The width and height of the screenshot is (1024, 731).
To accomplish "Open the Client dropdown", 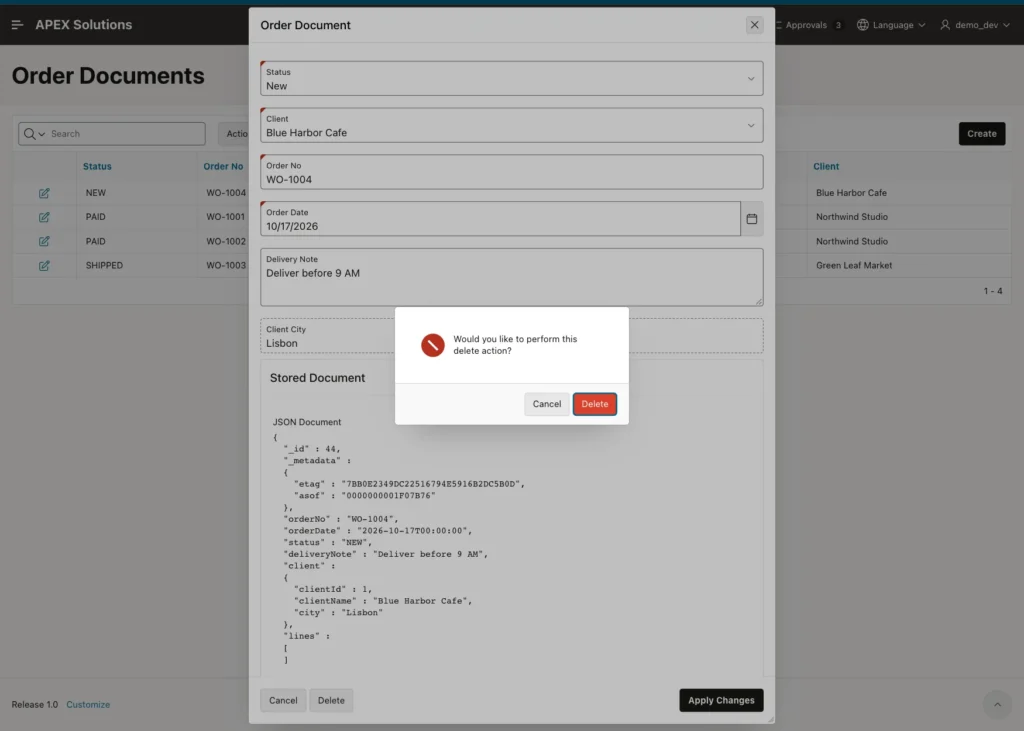I will pyautogui.click(x=511, y=125).
